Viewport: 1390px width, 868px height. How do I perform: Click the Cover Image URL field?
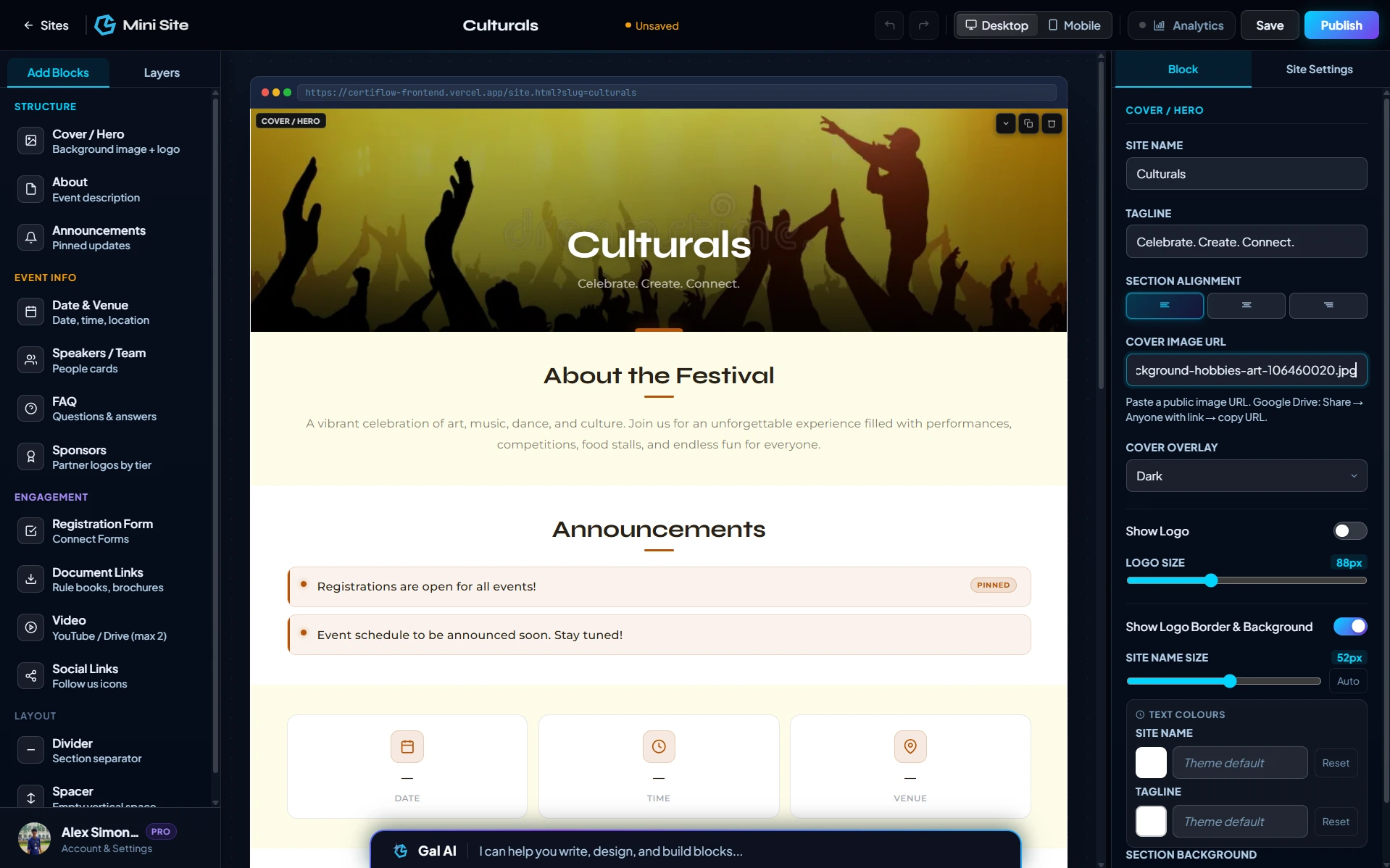1247,370
